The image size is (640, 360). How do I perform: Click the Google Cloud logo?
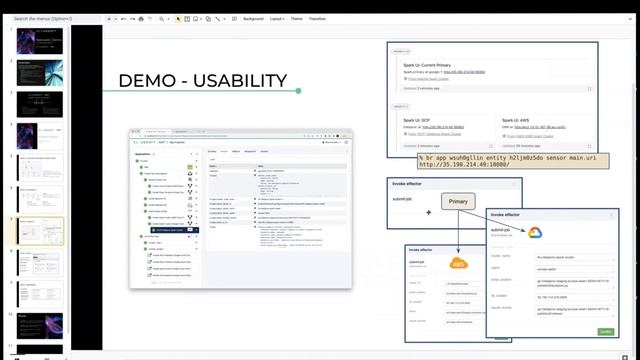coord(535,233)
